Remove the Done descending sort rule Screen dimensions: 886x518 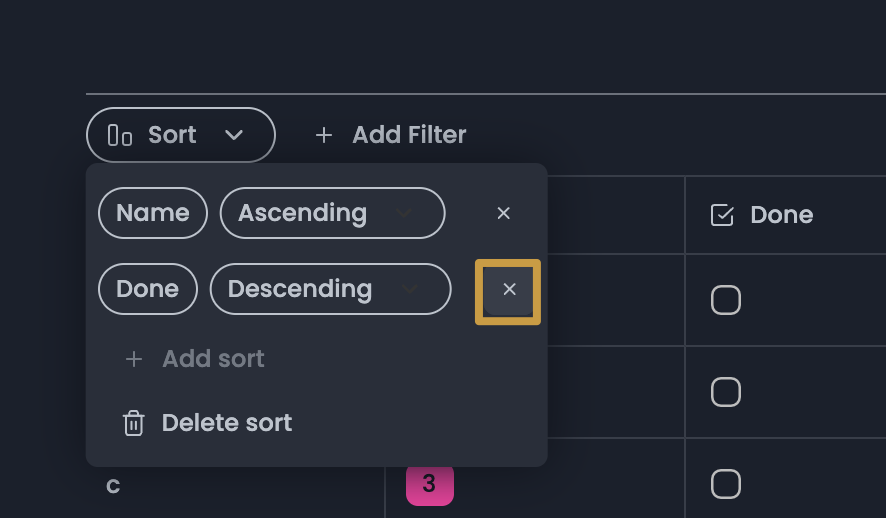point(509,290)
